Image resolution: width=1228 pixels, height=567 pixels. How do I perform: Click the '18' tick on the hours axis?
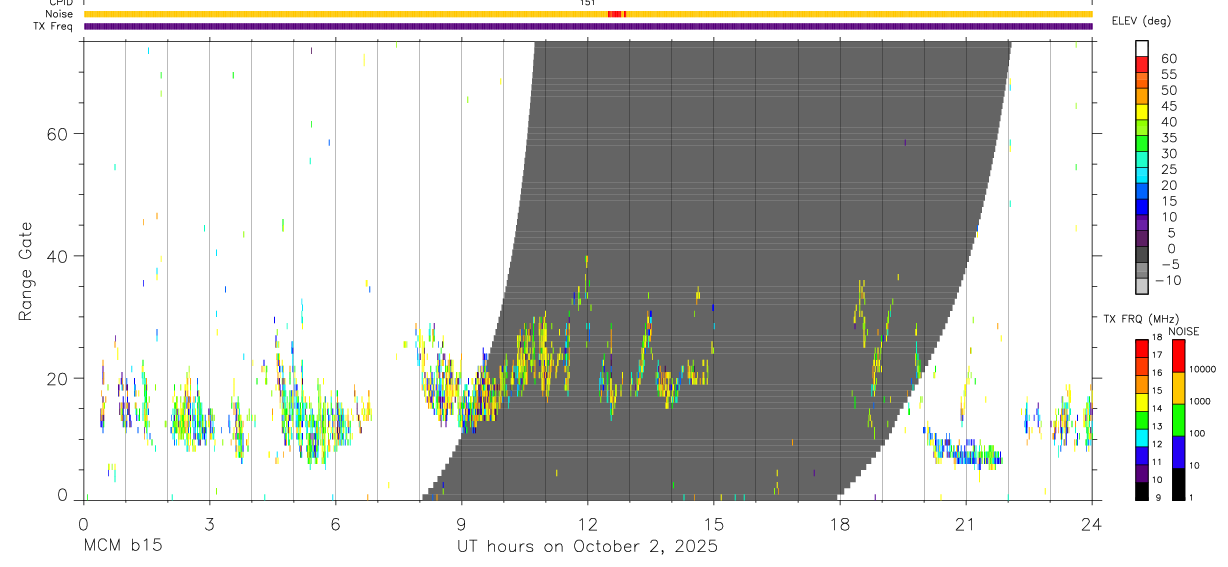click(x=839, y=524)
